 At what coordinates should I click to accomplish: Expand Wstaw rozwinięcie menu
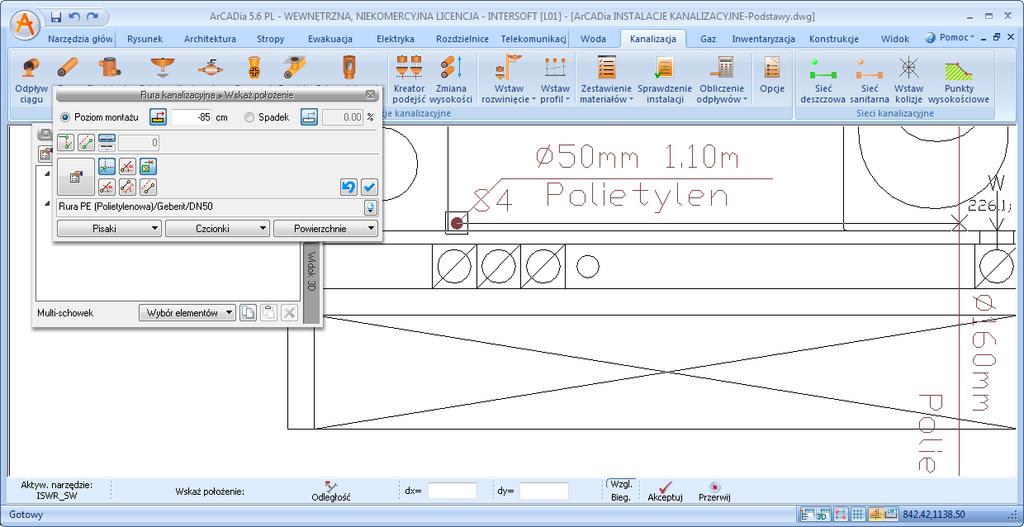point(509,80)
